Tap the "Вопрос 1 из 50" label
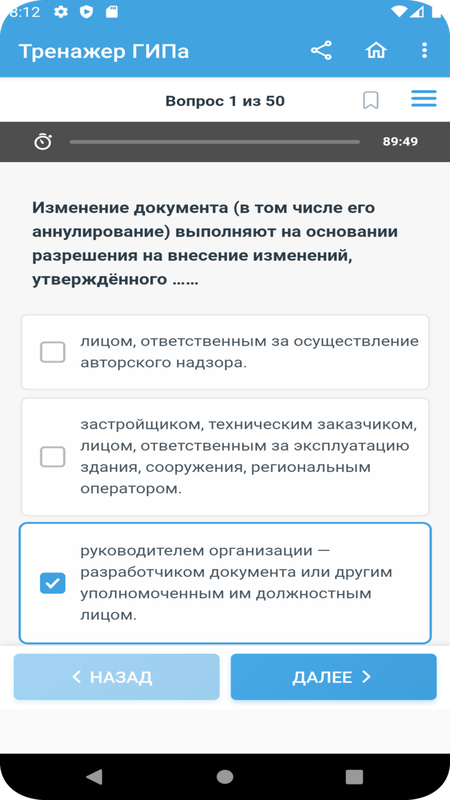450x800 pixels. [x=225, y=101]
